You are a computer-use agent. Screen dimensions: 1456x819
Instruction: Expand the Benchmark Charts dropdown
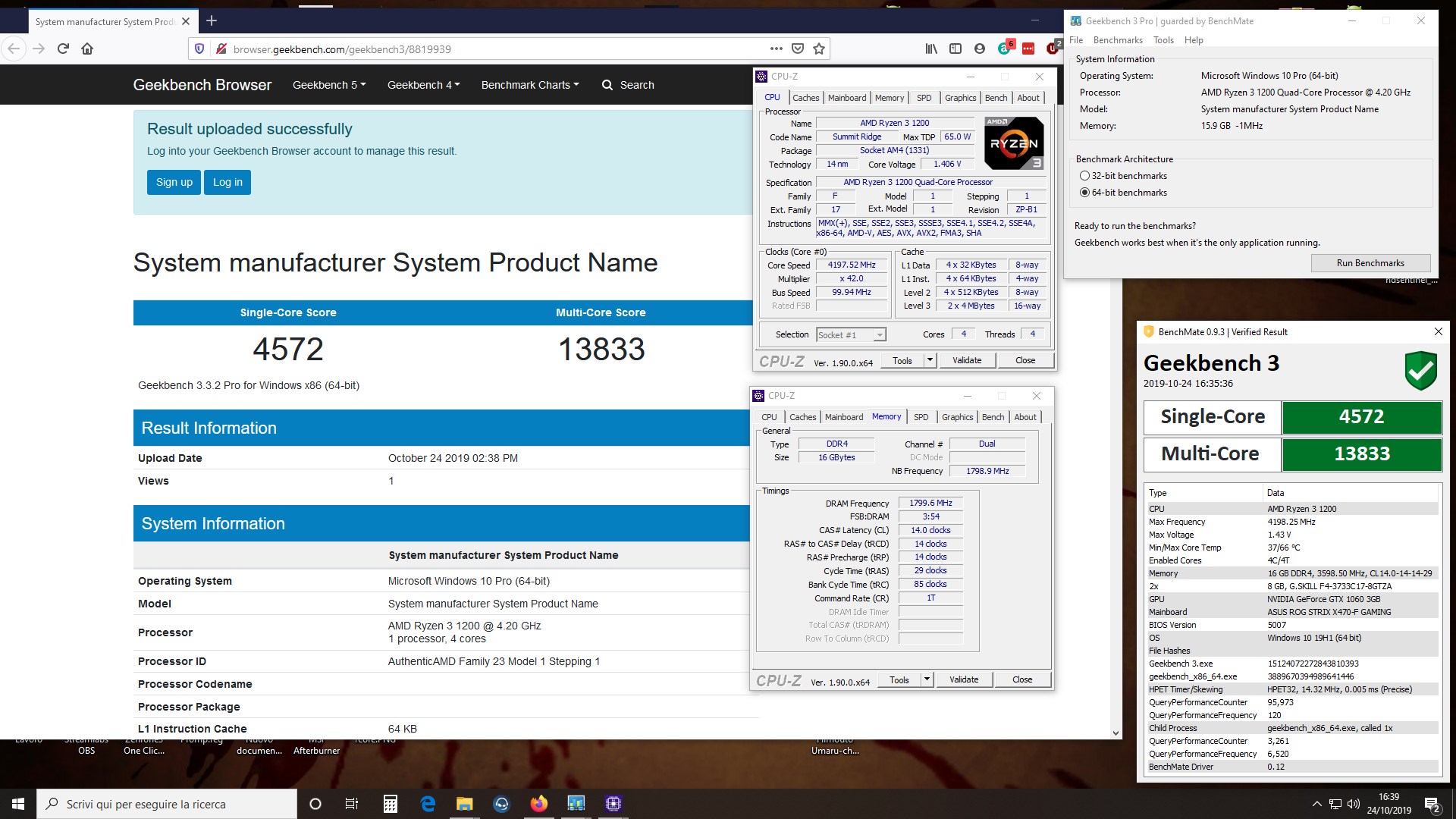(x=530, y=85)
